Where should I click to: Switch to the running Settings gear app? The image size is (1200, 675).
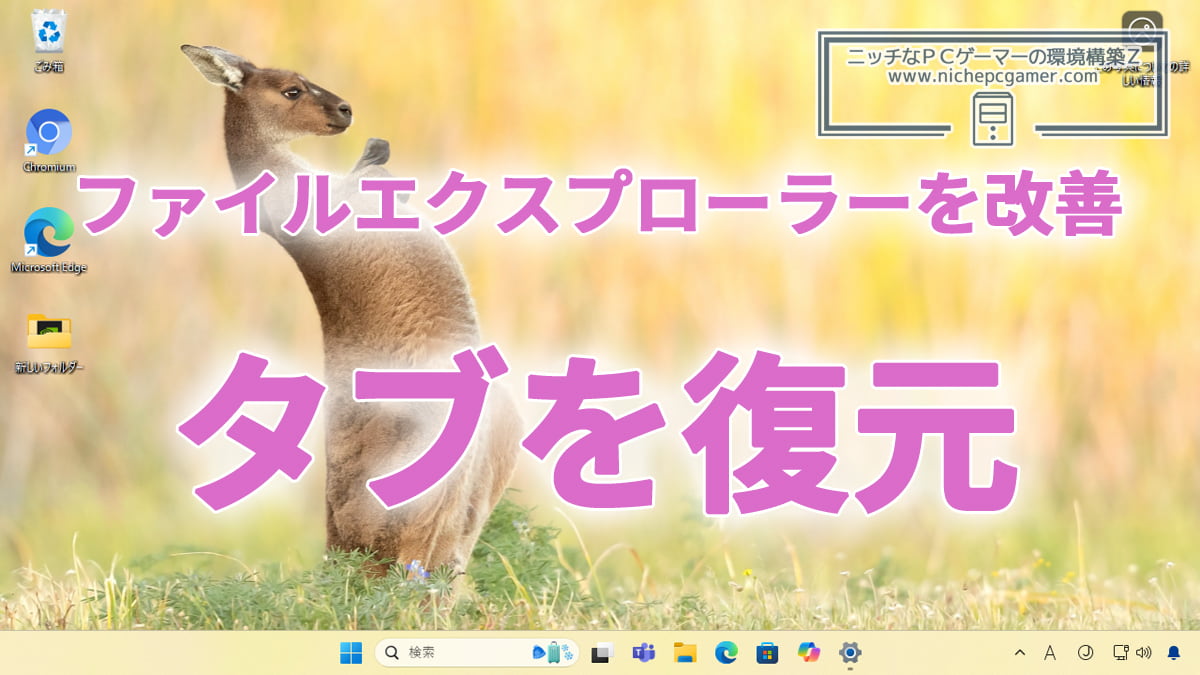[x=850, y=653]
